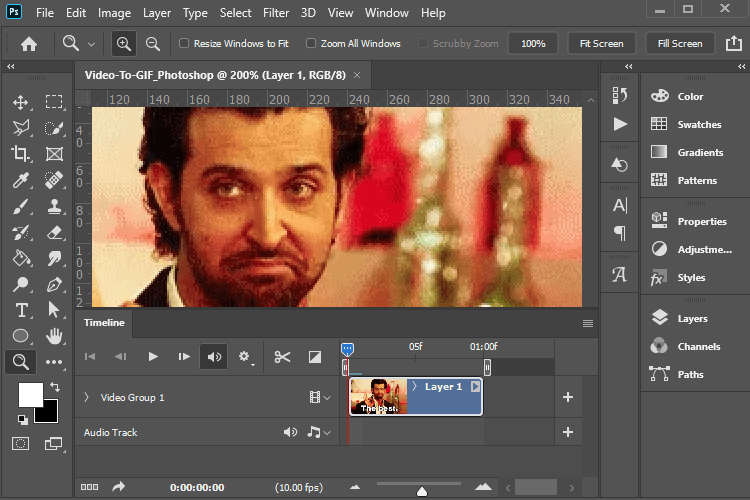Click the Fill Screen button
The width and height of the screenshot is (750, 500).
tap(680, 44)
